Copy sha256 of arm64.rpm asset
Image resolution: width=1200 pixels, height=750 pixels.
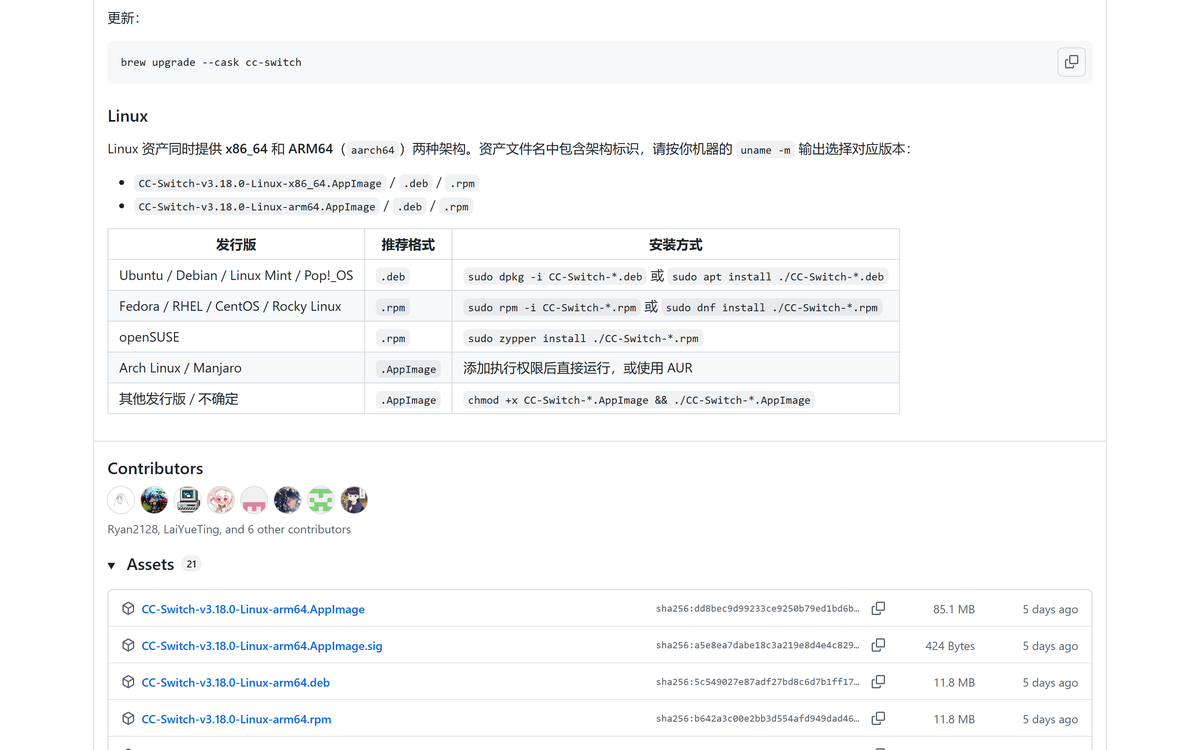click(x=878, y=718)
